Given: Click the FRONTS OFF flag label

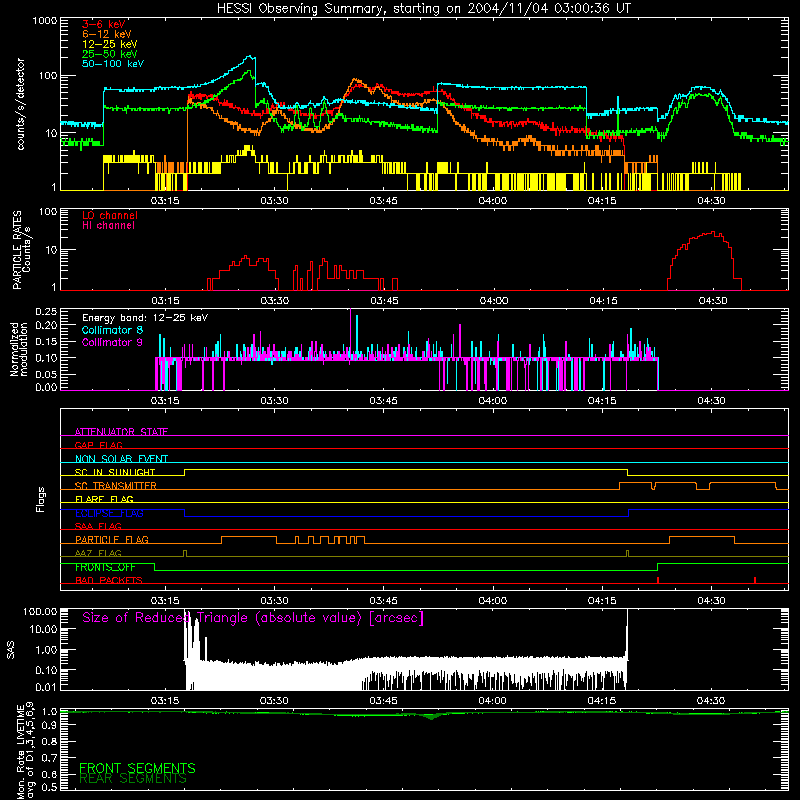Looking at the screenshot, I should coord(105,567).
